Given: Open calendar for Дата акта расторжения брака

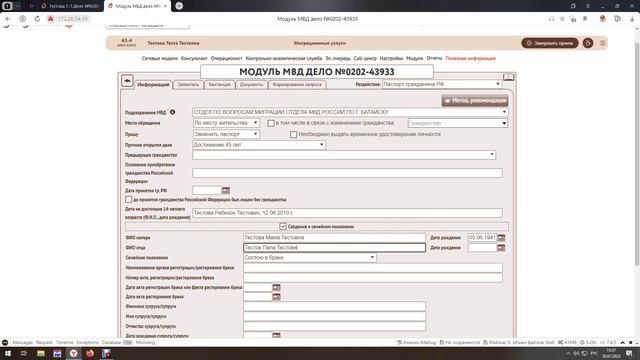Looking at the screenshot, I should (x=276, y=297).
